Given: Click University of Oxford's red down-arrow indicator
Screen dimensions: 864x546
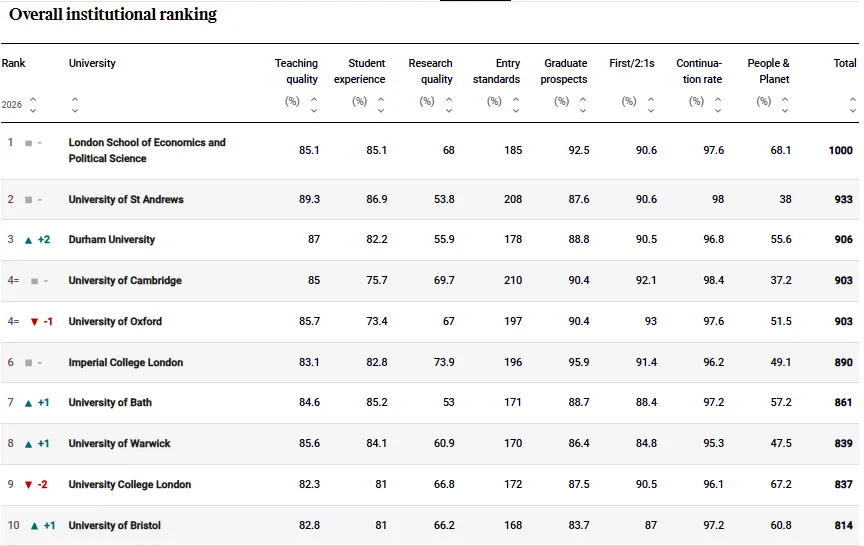Looking at the screenshot, I should (34, 322).
